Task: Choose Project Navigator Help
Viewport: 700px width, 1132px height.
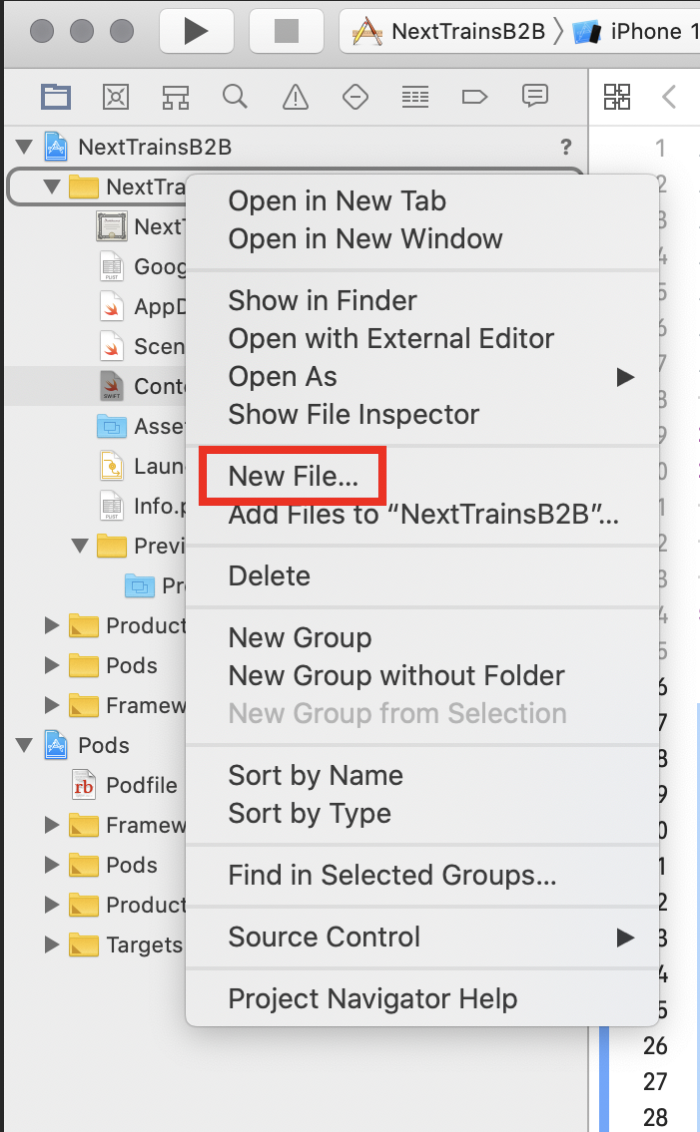Action: [373, 999]
